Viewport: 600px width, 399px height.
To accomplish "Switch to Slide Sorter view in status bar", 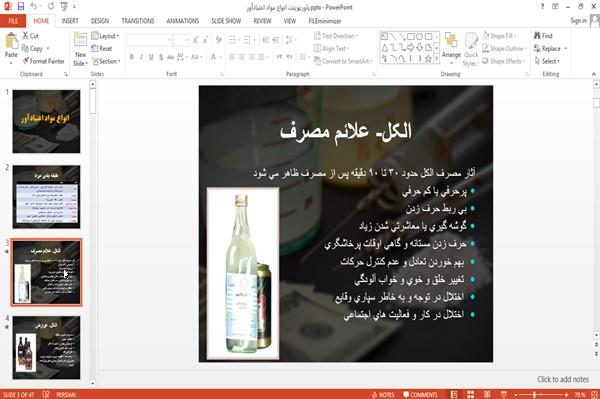I will pos(470,394).
